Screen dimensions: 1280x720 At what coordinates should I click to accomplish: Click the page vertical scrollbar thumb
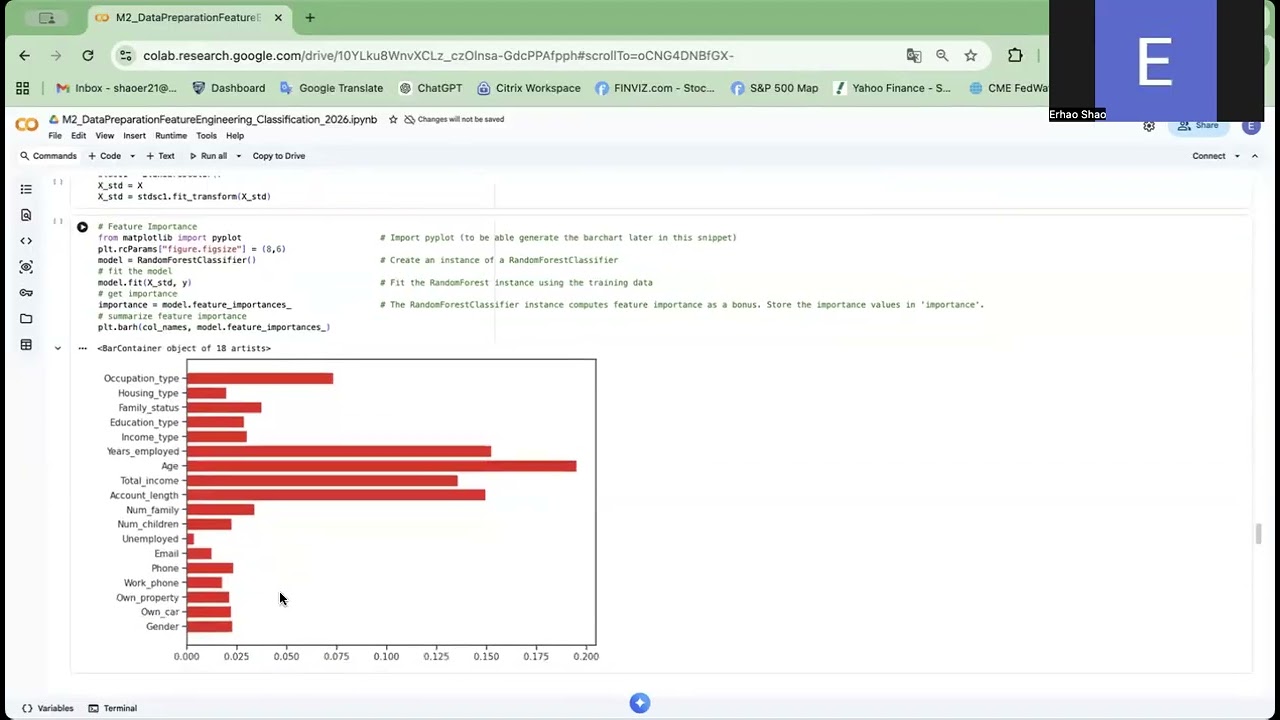(x=1259, y=534)
